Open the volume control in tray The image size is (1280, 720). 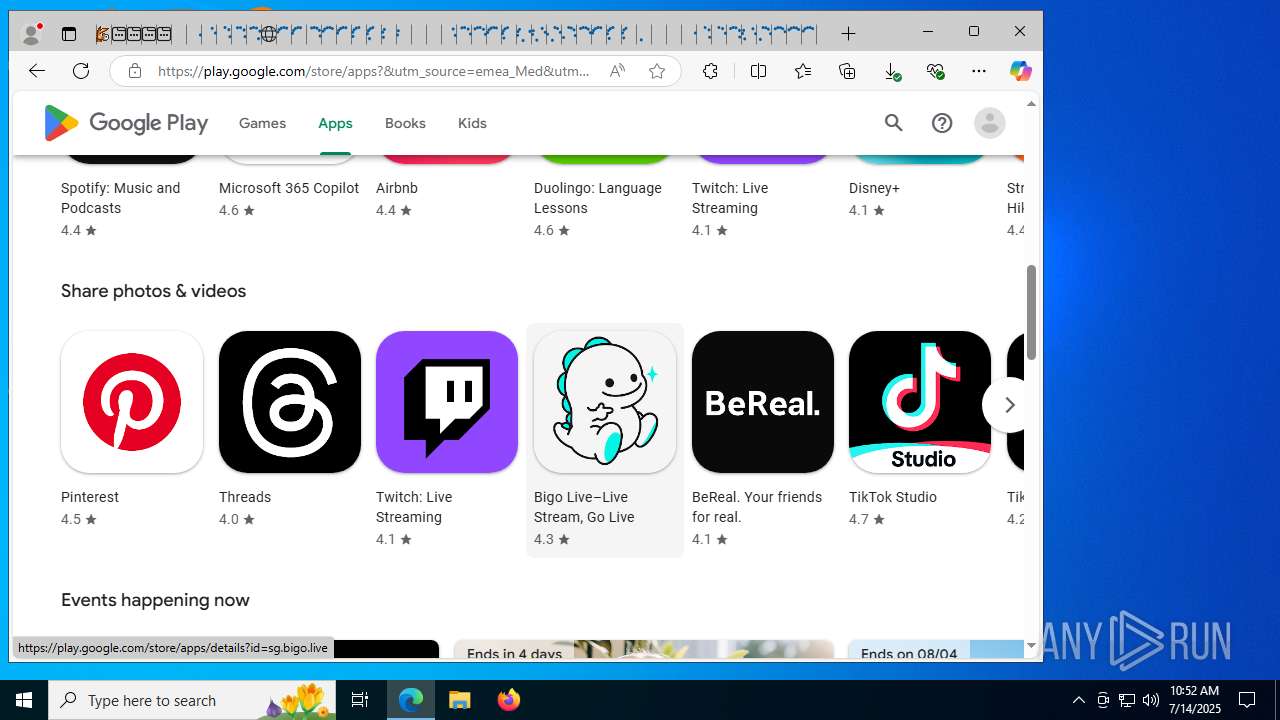coord(1150,700)
